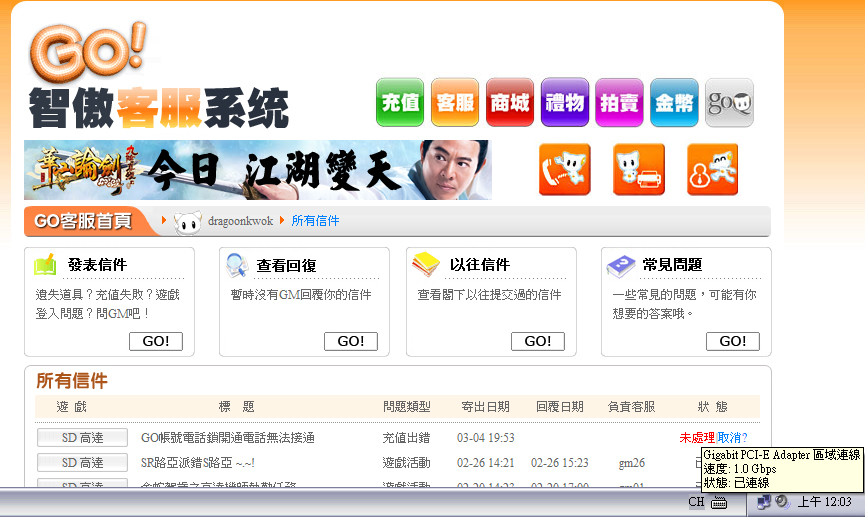
Task: Click GO! under 查看回復
Action: (351, 341)
